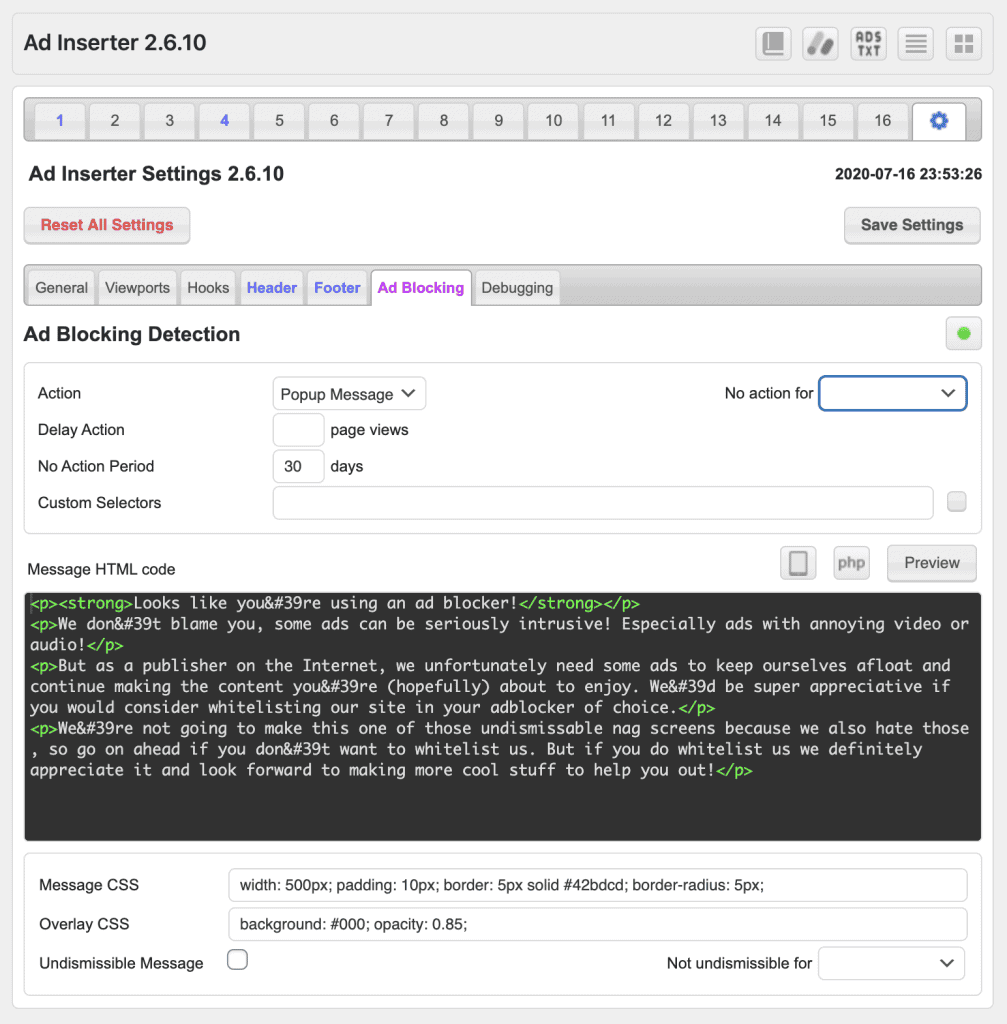The image size is (1007, 1024).
Task: Click the Save Settings button
Action: point(912,225)
